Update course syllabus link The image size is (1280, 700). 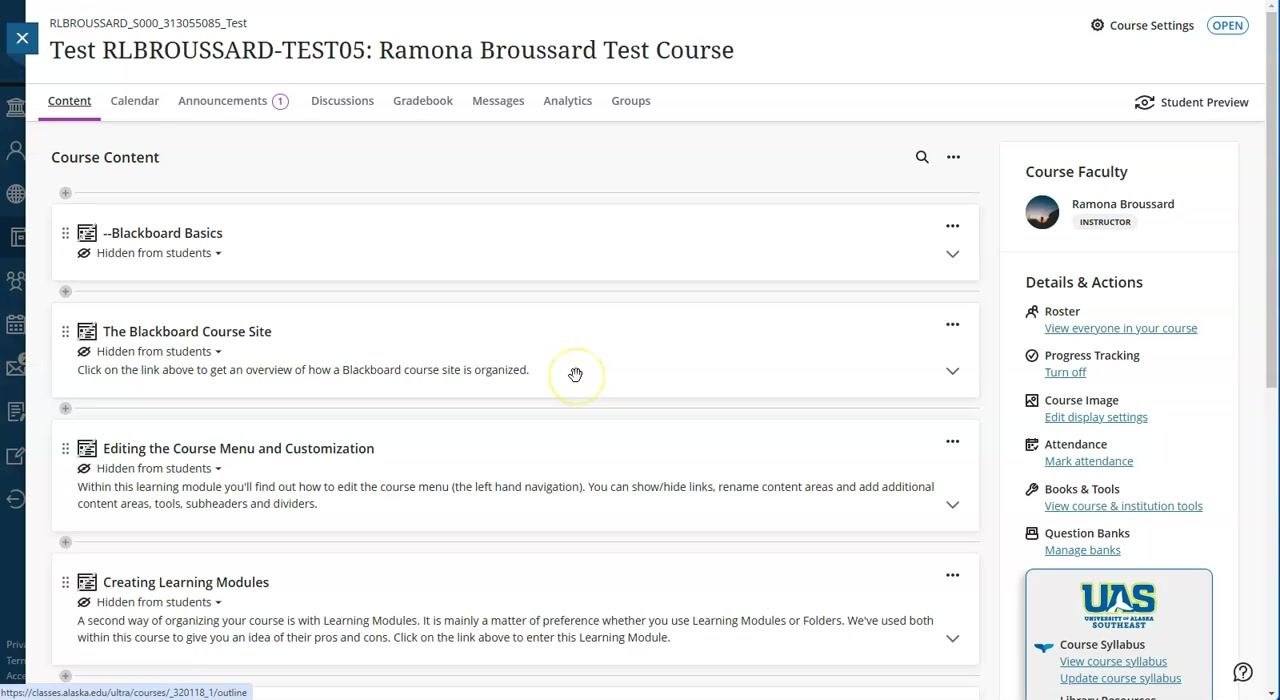1120,678
